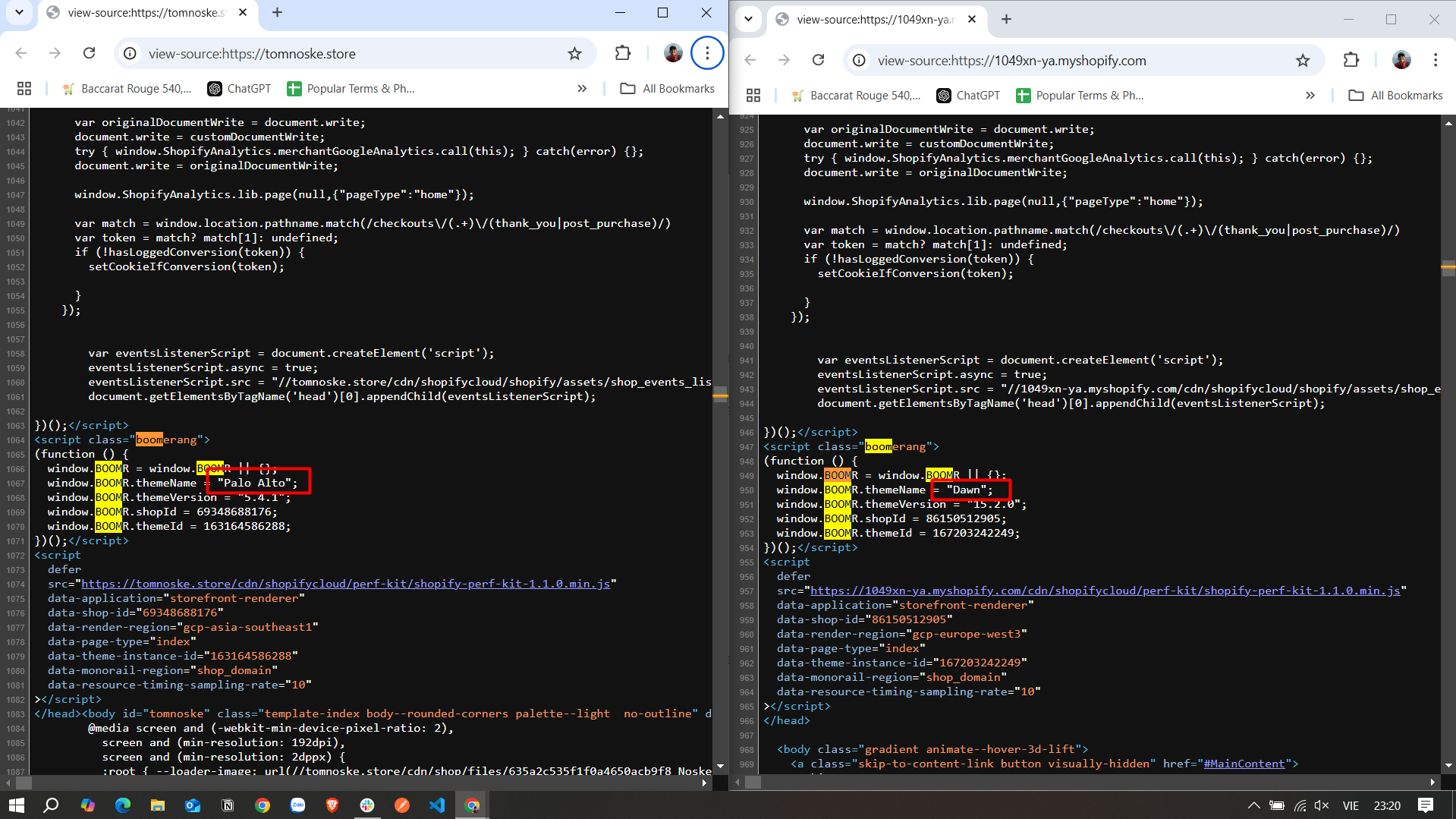Image resolution: width=1456 pixels, height=819 pixels.
Task: Open the extensions puzzle icon in the left window
Action: 623,53
